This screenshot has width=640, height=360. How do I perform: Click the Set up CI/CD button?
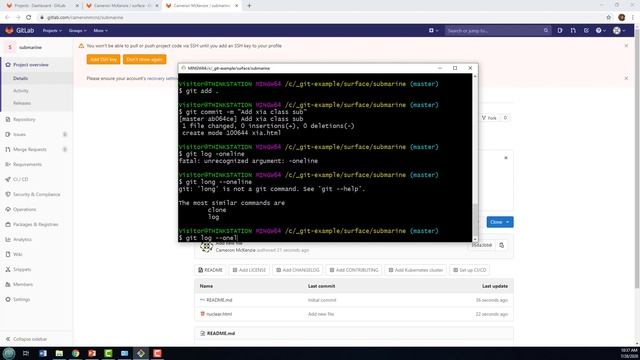(469, 270)
